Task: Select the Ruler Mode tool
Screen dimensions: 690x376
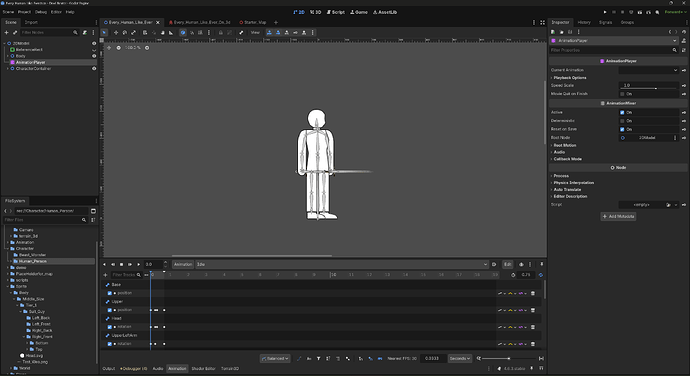Action: click(x=171, y=33)
